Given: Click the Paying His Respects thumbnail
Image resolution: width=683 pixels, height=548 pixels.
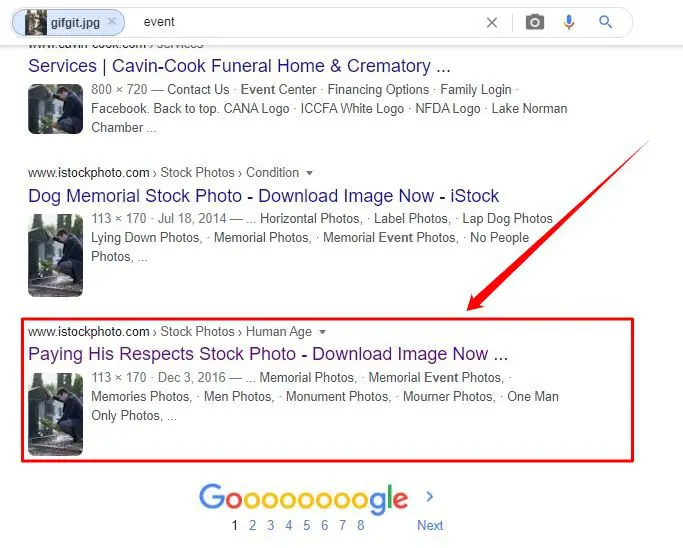Looking at the screenshot, I should pos(55,414).
